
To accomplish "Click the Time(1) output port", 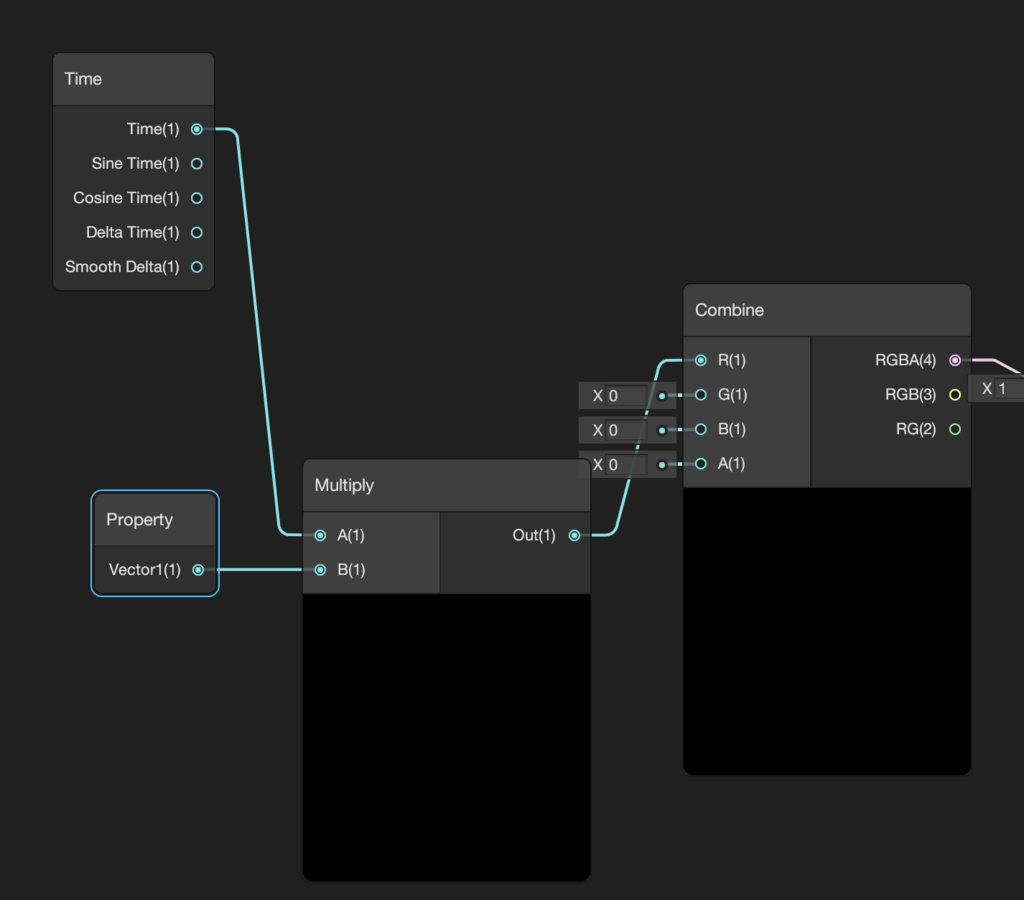I will pyautogui.click(x=197, y=129).
